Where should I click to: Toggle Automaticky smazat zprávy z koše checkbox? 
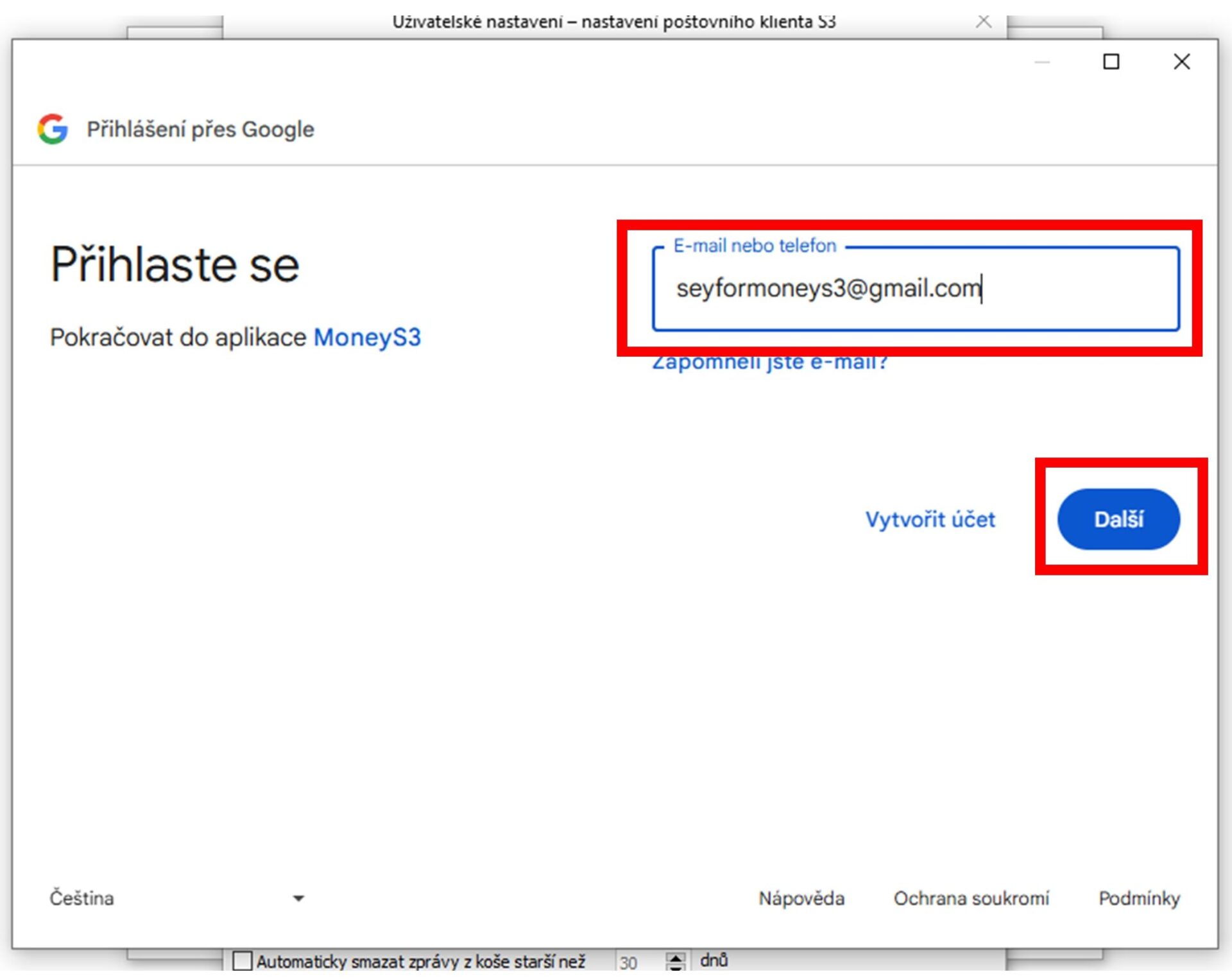point(242,960)
